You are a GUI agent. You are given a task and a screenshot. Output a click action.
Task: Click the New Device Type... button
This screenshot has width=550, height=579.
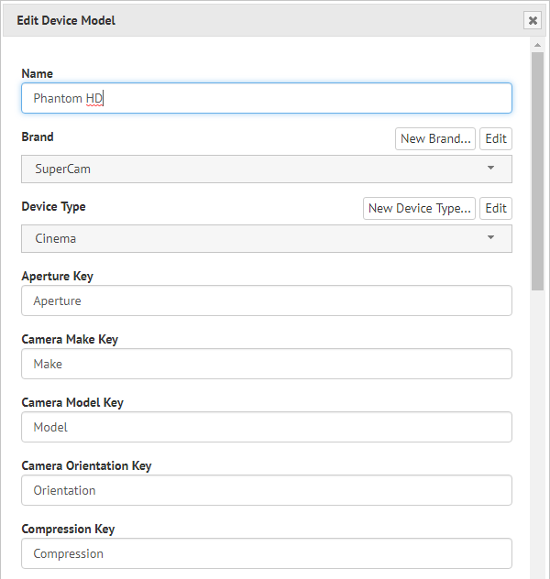pyautogui.click(x=419, y=209)
